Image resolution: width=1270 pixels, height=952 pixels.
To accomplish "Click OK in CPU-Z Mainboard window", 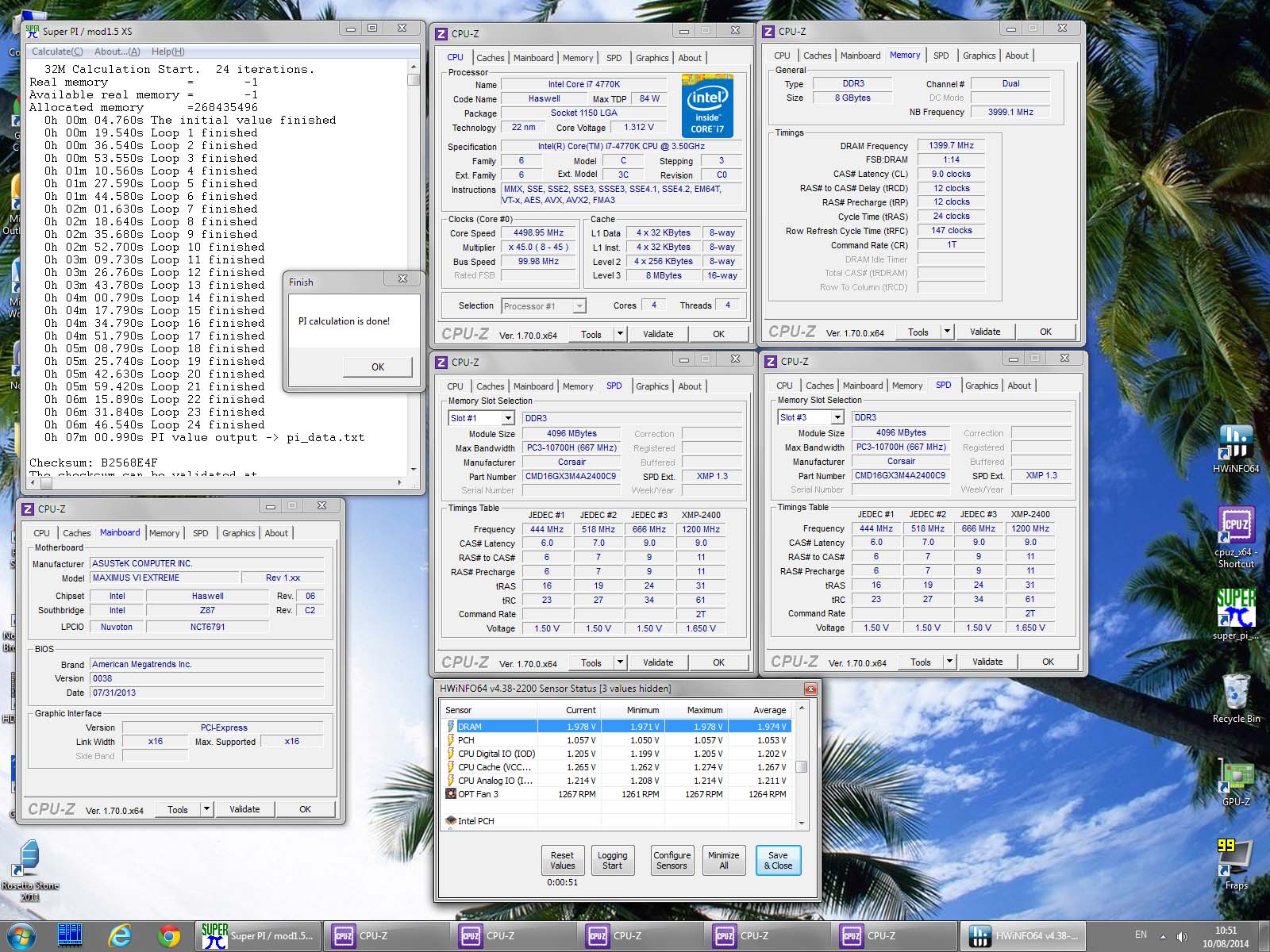I will click(x=306, y=809).
